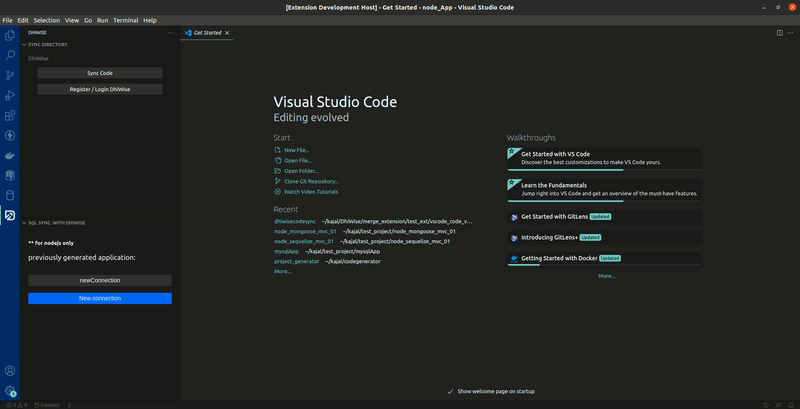Click the split editor icon at top right
800x409 pixels.
point(780,33)
